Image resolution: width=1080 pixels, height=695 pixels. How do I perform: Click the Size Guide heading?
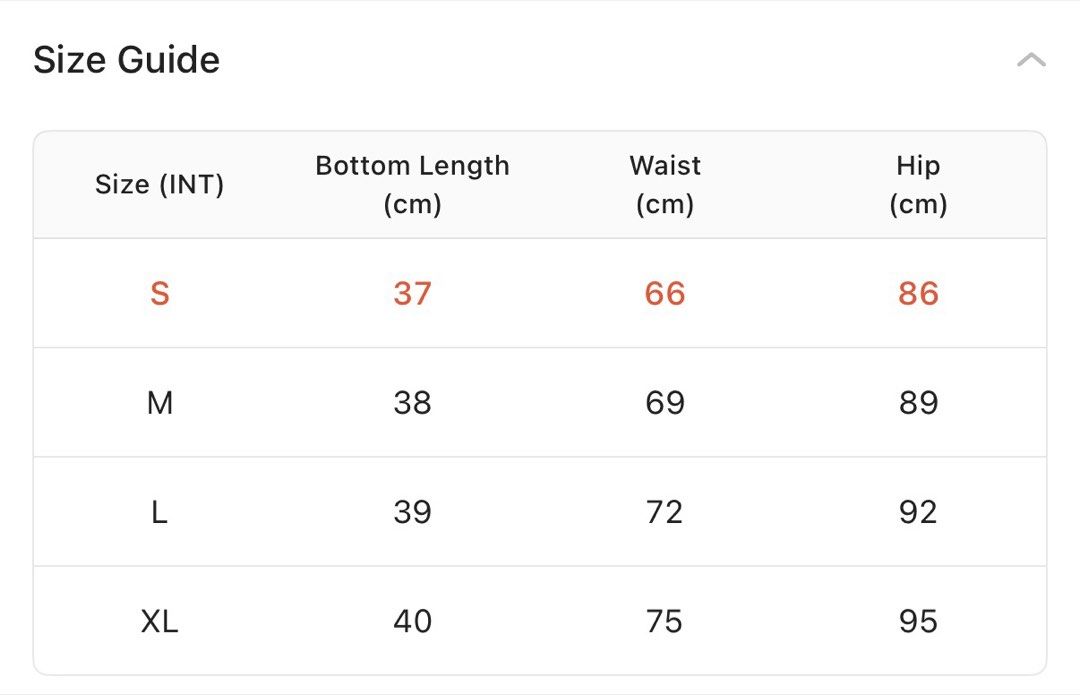[x=127, y=59]
